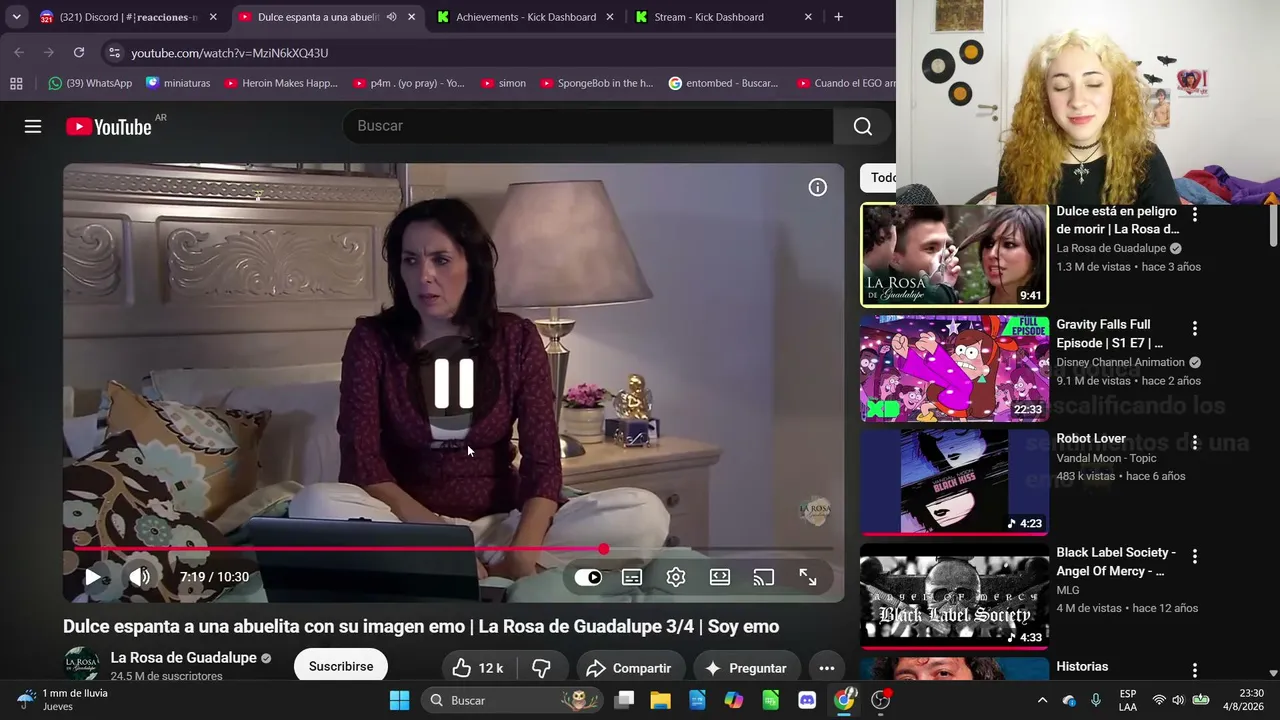Image resolution: width=1280 pixels, height=720 pixels.
Task: Open the Black Label Society video thumbnail
Action: tap(954, 595)
